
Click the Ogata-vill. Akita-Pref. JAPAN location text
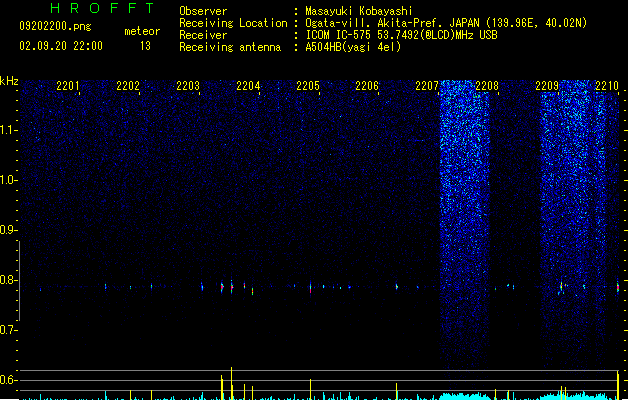pyautogui.click(x=446, y=23)
